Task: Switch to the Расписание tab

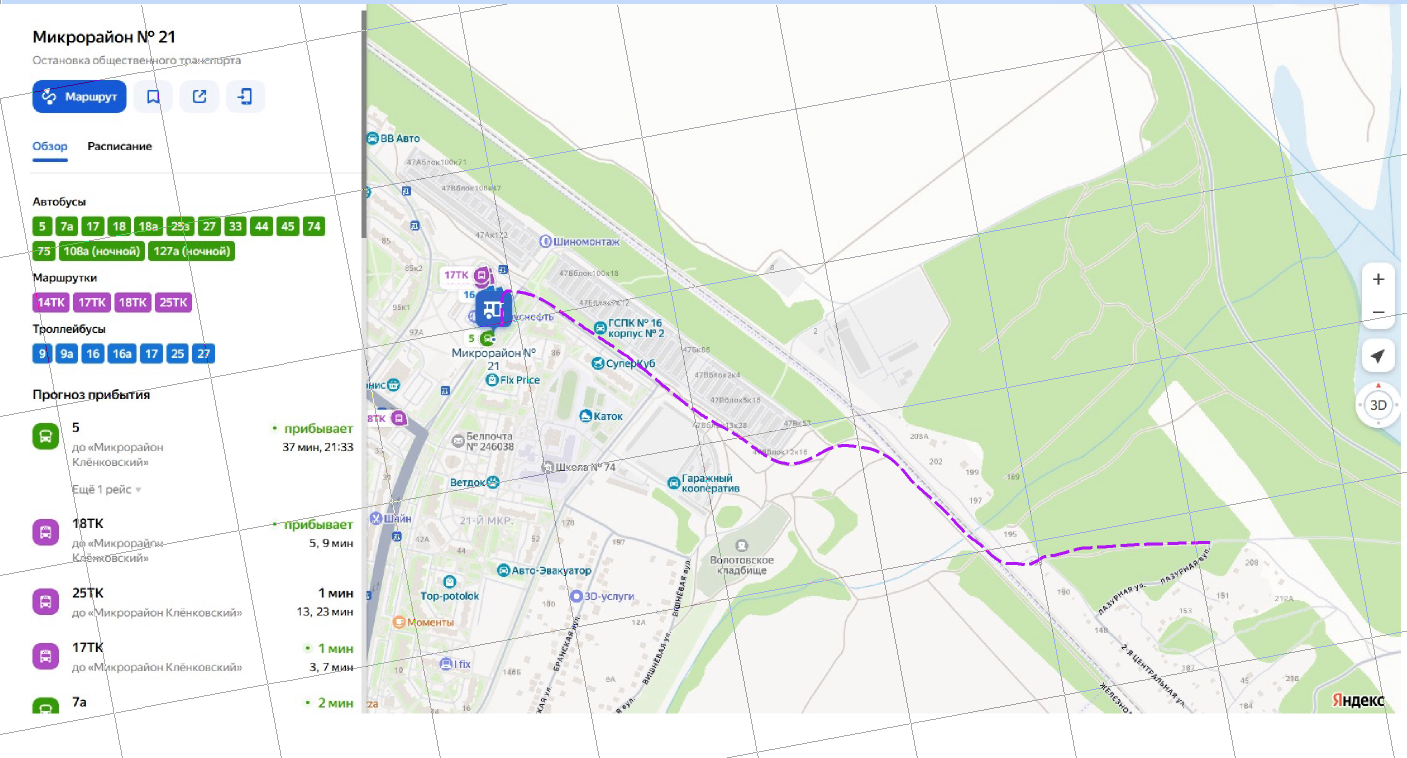Action: pyautogui.click(x=119, y=146)
